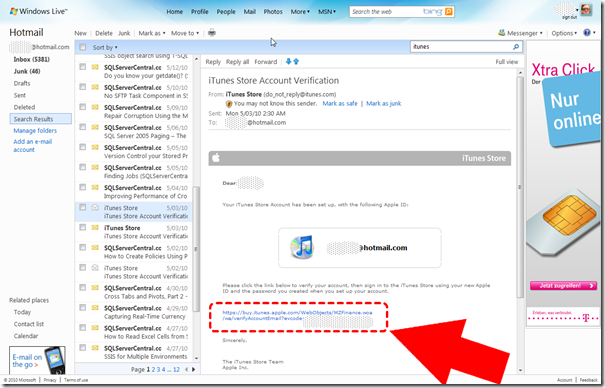The height and width of the screenshot is (388, 605).
Task: Click the iTunes music note icon
Action: click(x=302, y=247)
